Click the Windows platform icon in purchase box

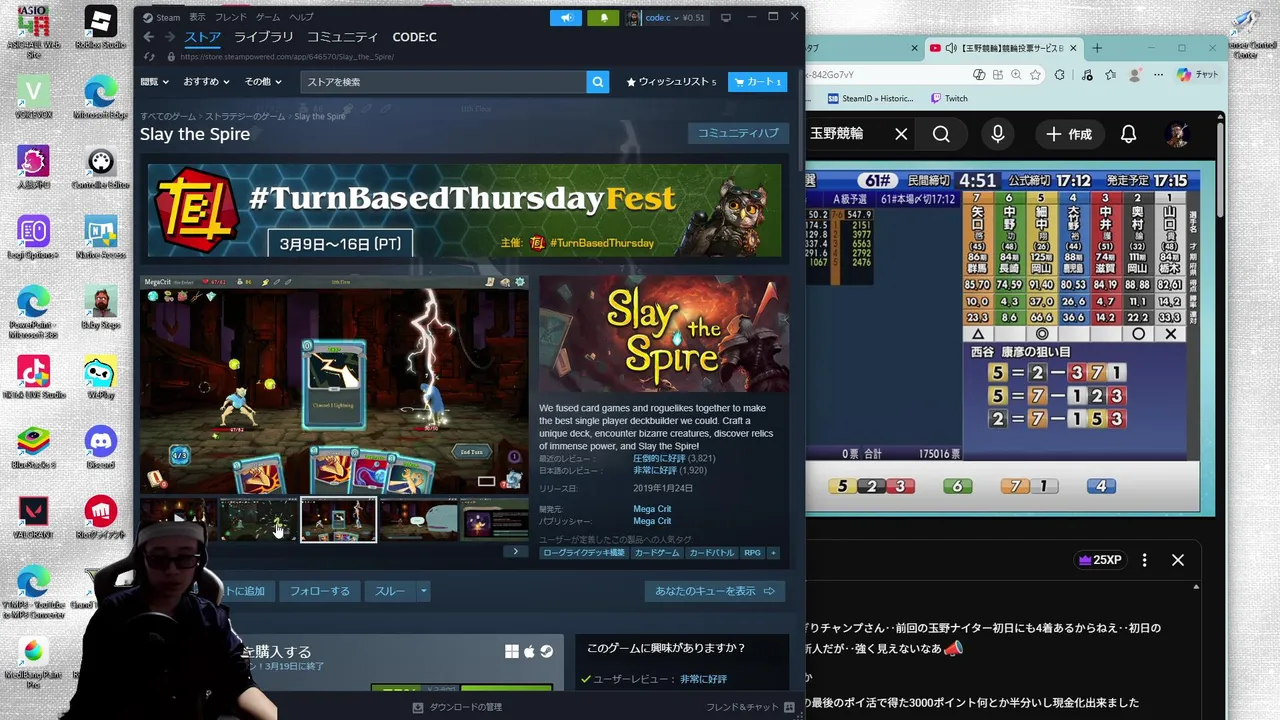512,651
